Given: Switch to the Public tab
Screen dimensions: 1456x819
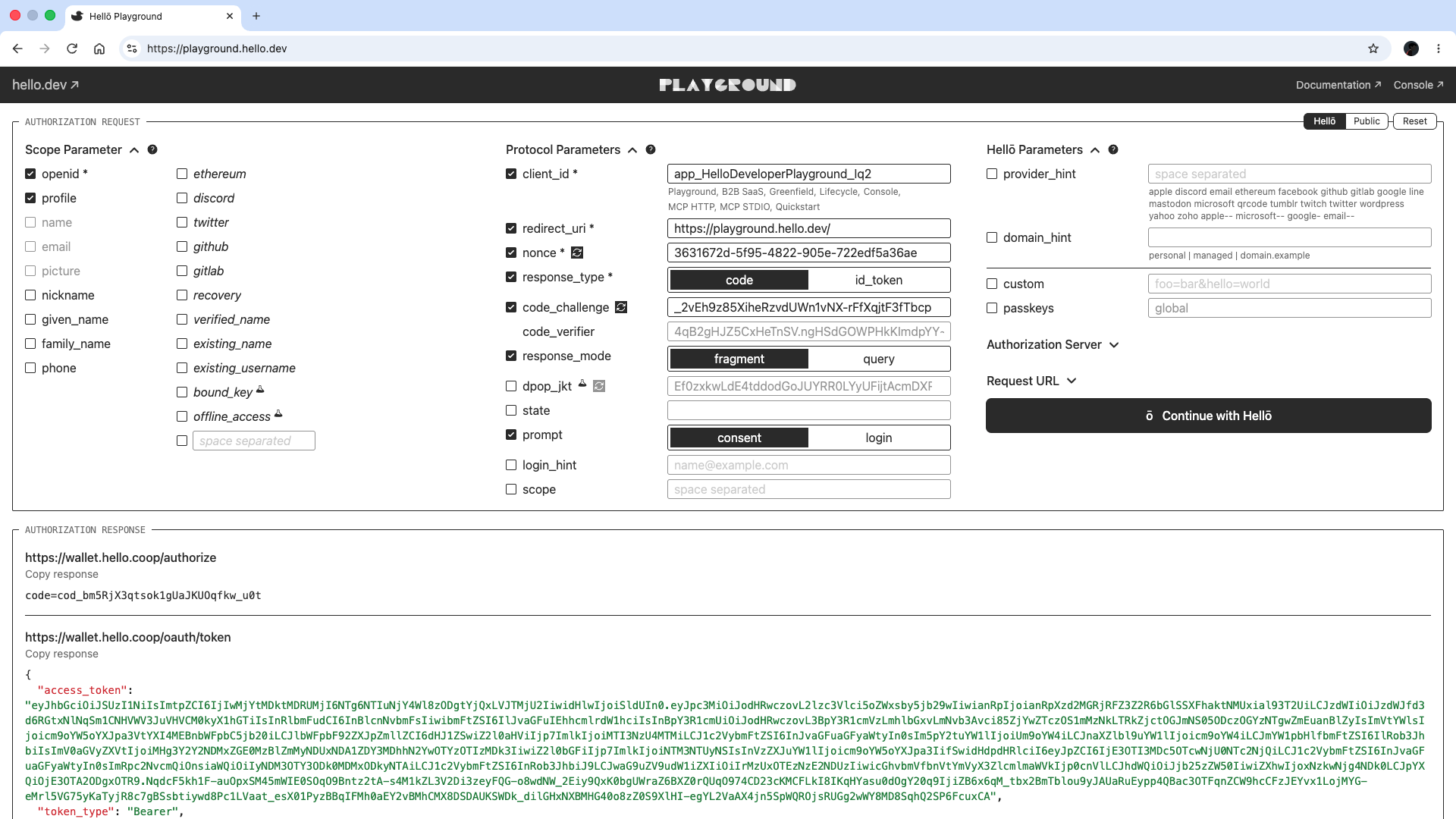Looking at the screenshot, I should point(1367,121).
